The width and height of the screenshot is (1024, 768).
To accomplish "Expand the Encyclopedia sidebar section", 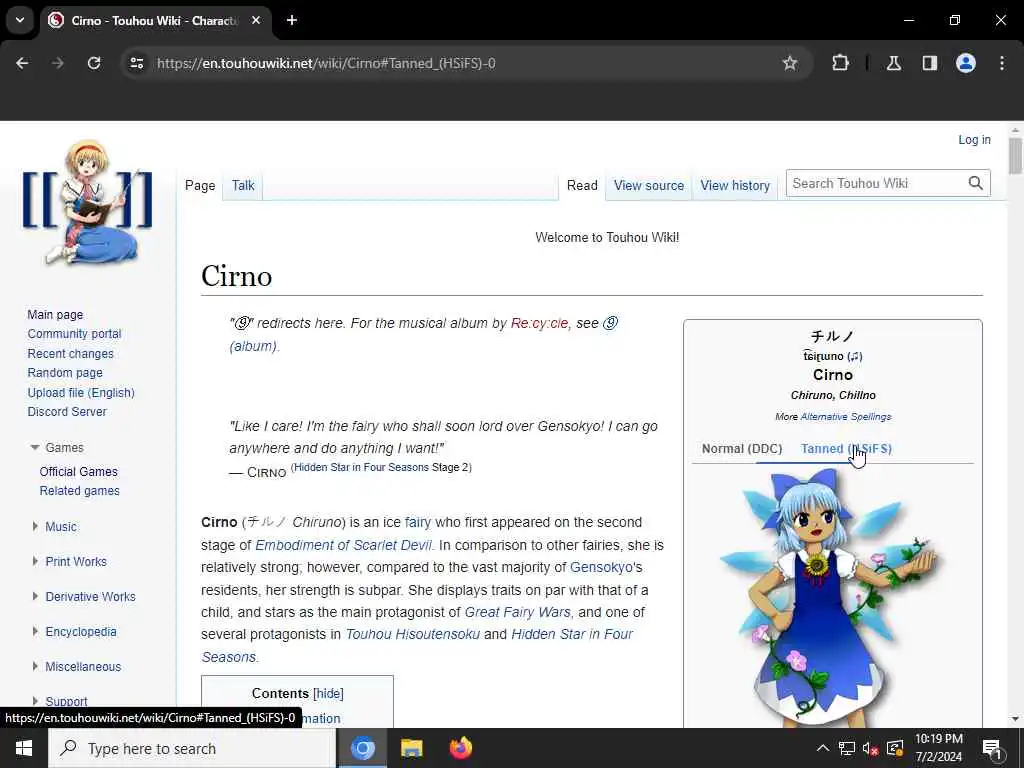I will point(35,632).
